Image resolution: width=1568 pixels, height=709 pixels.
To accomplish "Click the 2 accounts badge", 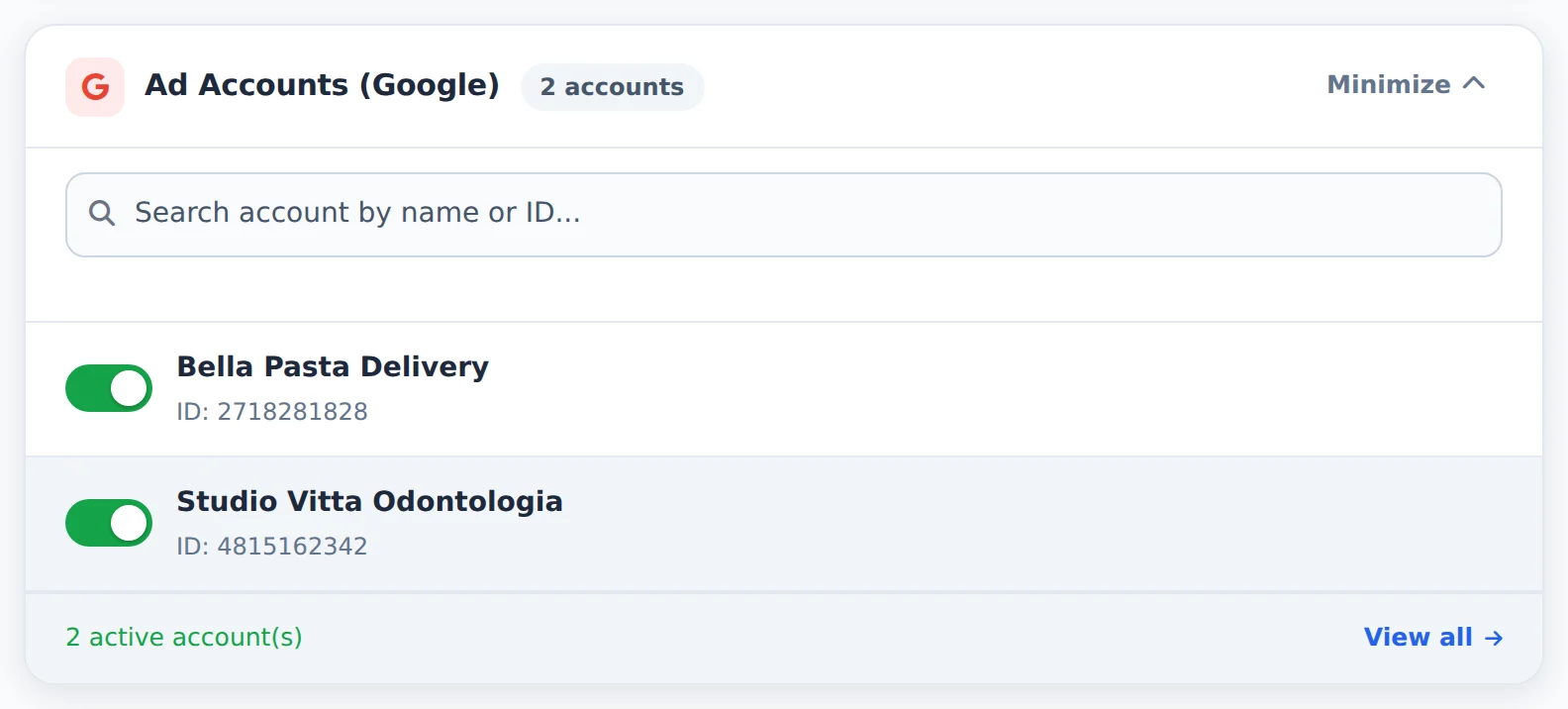I will click(612, 87).
